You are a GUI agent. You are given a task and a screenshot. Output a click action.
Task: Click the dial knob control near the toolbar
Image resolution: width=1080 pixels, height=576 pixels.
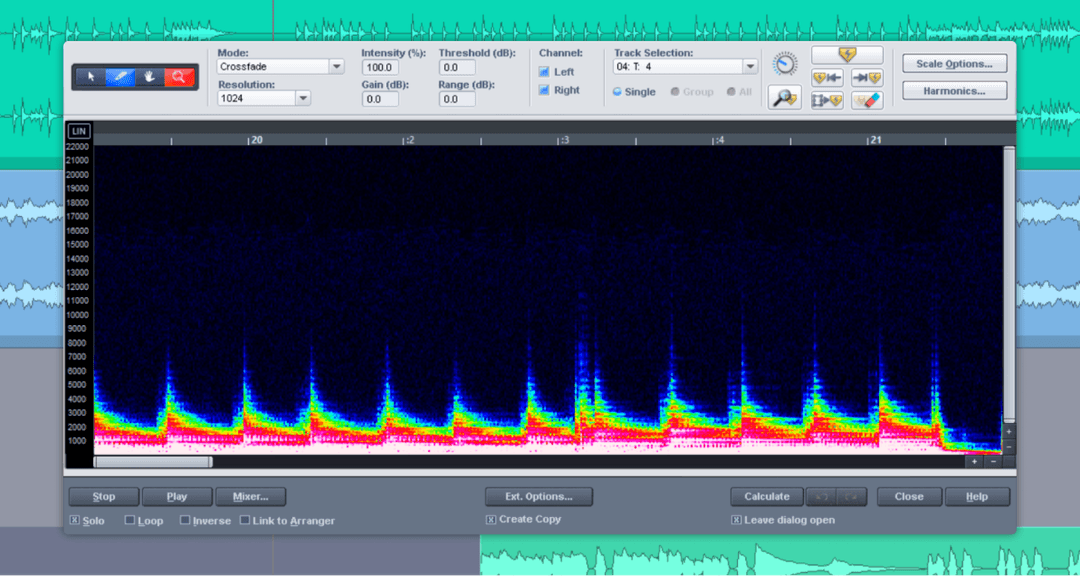[x=786, y=62]
